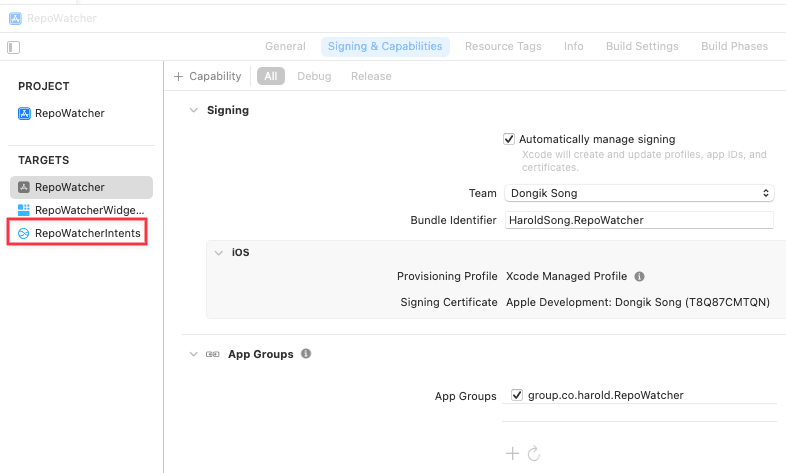Click the RepoWatcherIntents target icon
Viewport: 786px width, 473px height.
pyautogui.click(x=24, y=233)
